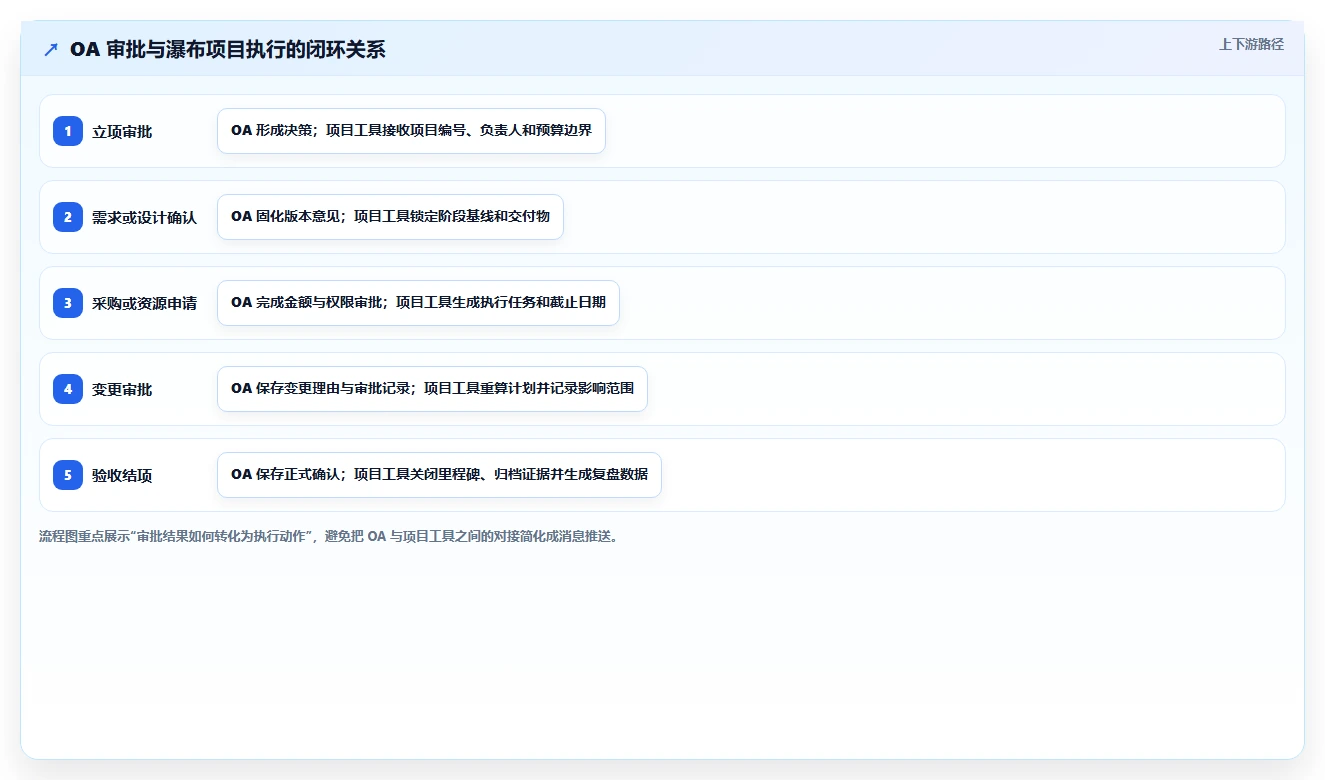Select step number 2 badge
The image size is (1325, 780).
point(68,217)
